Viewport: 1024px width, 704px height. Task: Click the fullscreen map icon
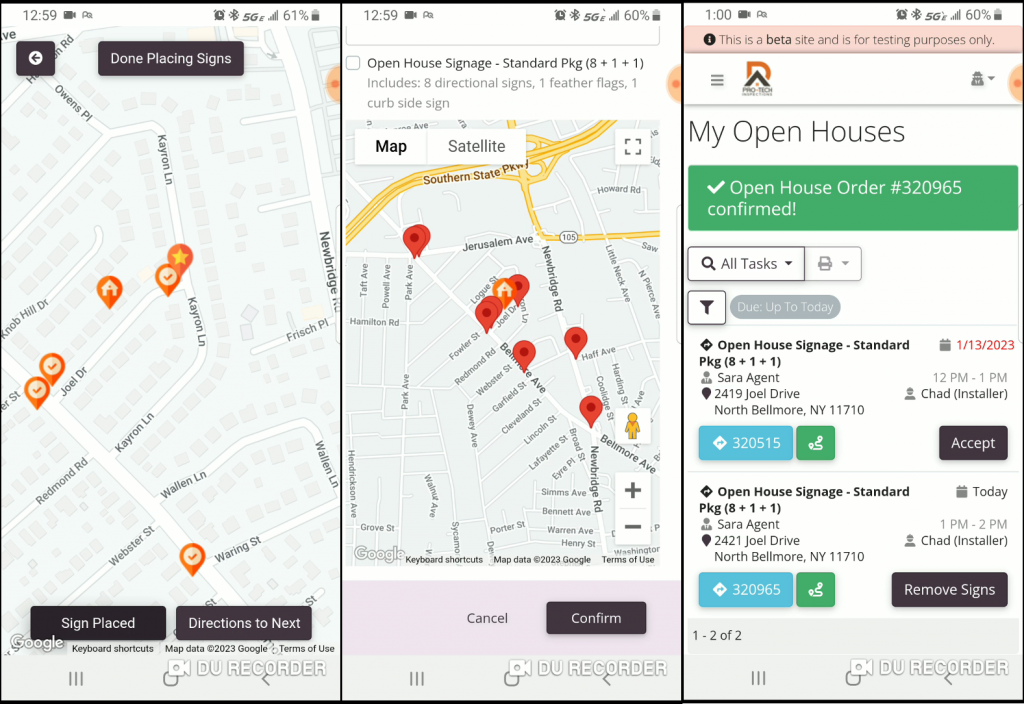[631, 147]
